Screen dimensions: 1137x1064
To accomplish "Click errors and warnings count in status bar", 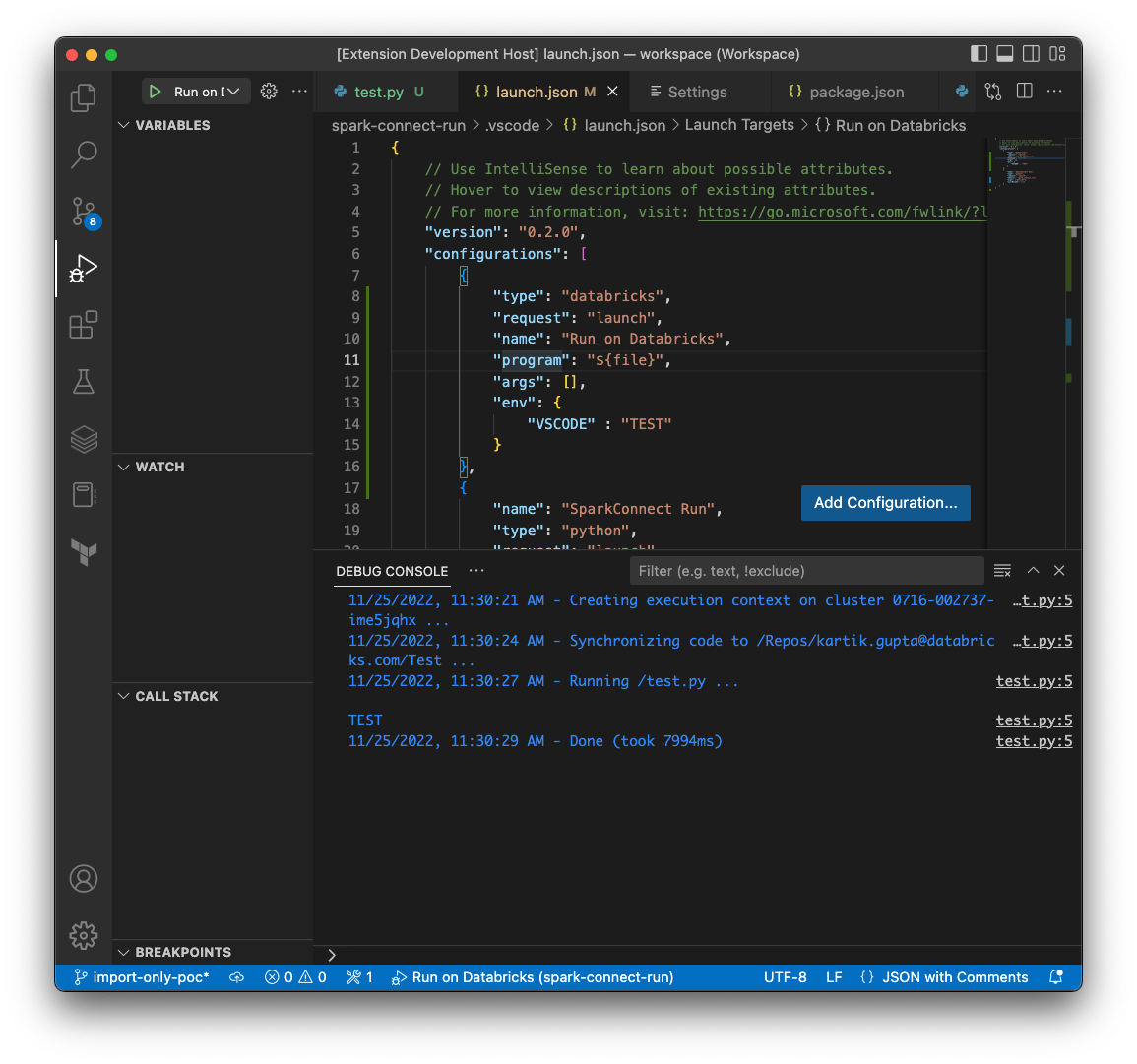I will tap(295, 977).
